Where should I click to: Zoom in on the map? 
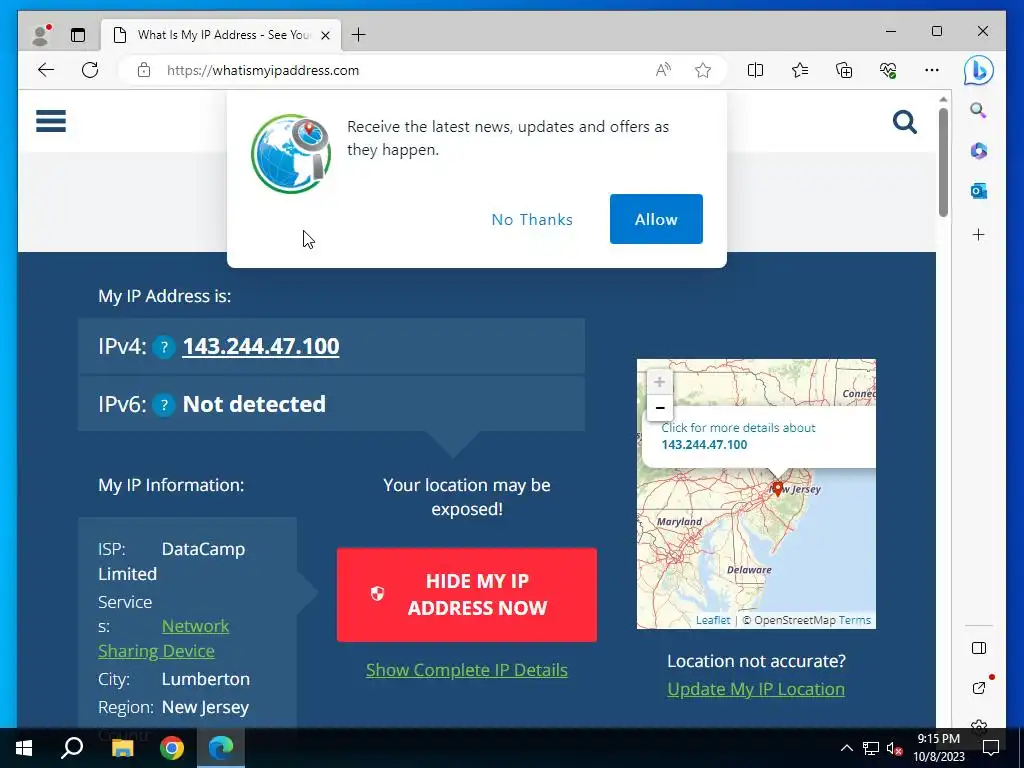coord(660,382)
